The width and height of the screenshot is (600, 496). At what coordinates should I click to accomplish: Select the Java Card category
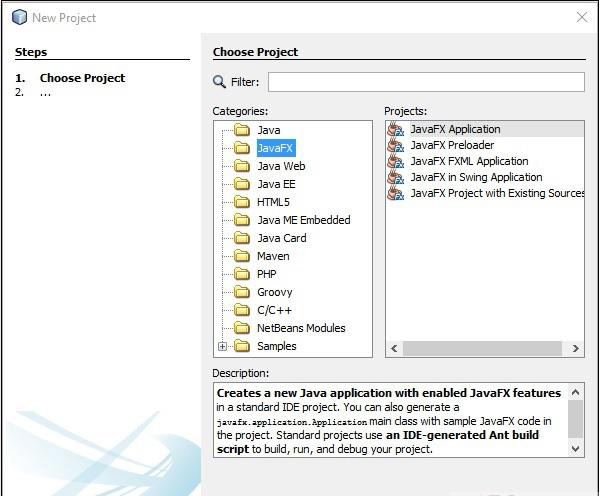[282, 238]
